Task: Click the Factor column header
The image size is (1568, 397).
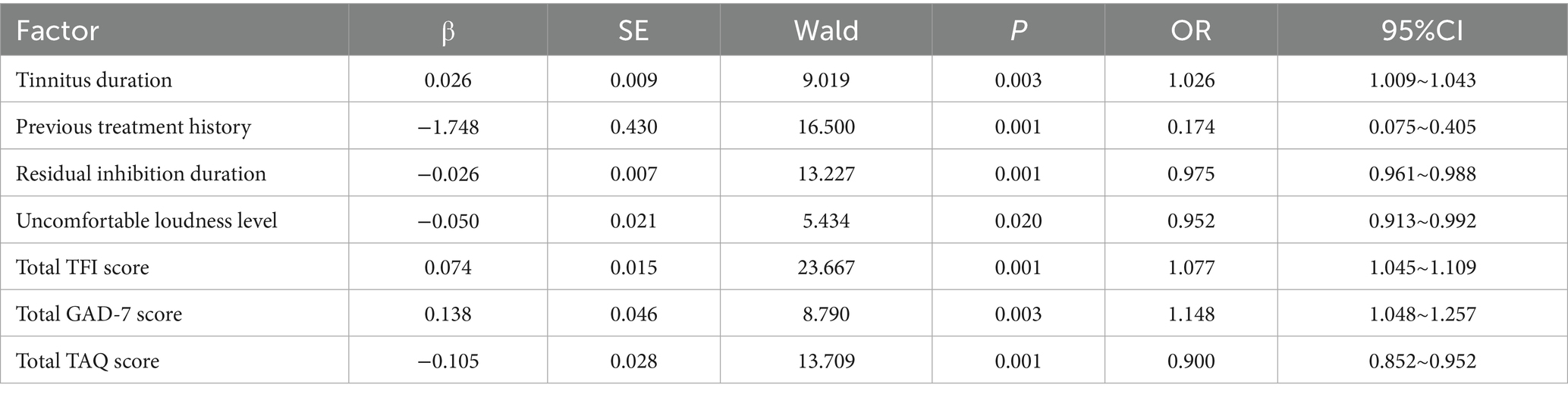Action: (x=58, y=31)
